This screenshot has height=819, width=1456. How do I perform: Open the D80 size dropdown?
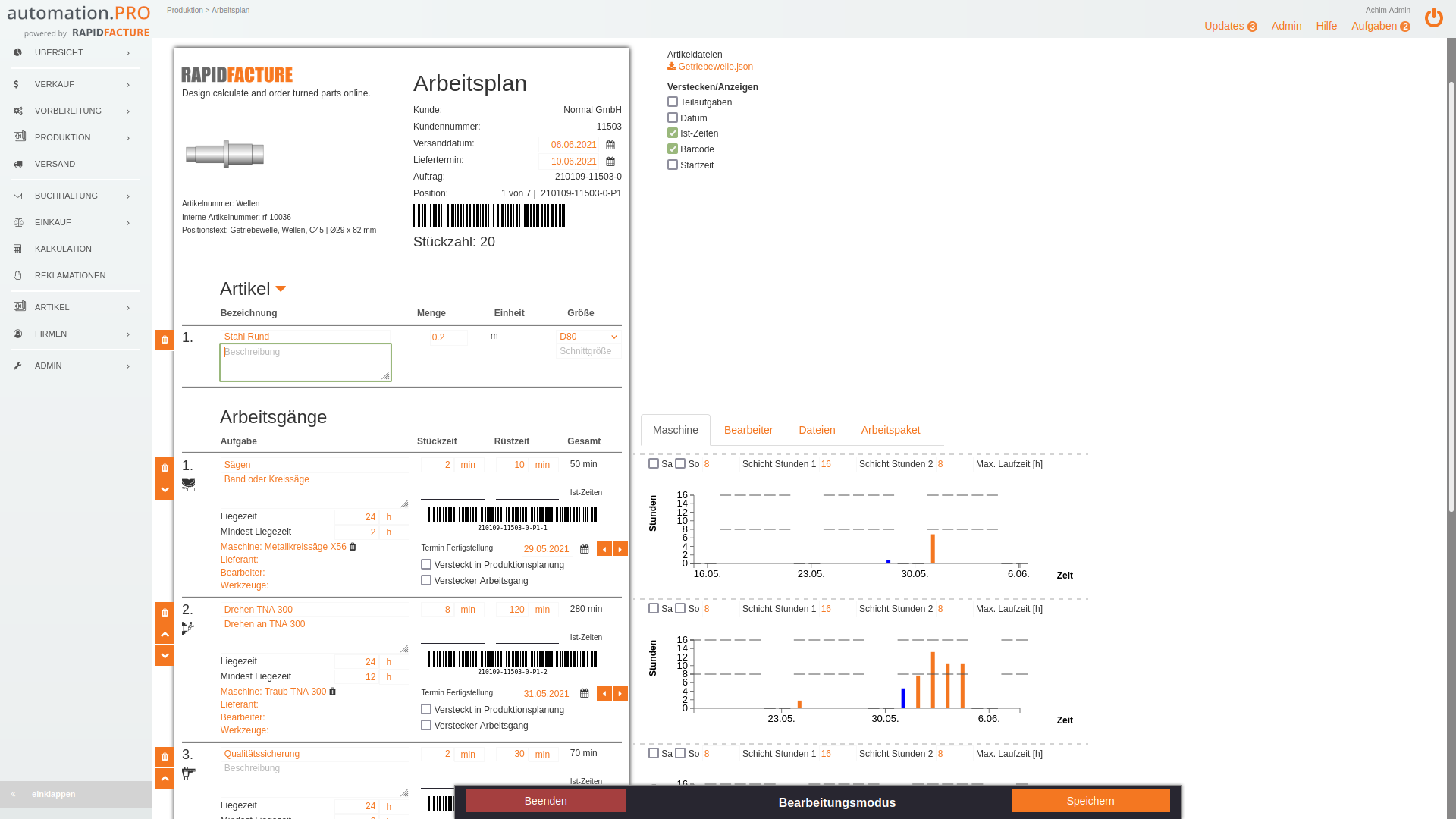click(588, 337)
